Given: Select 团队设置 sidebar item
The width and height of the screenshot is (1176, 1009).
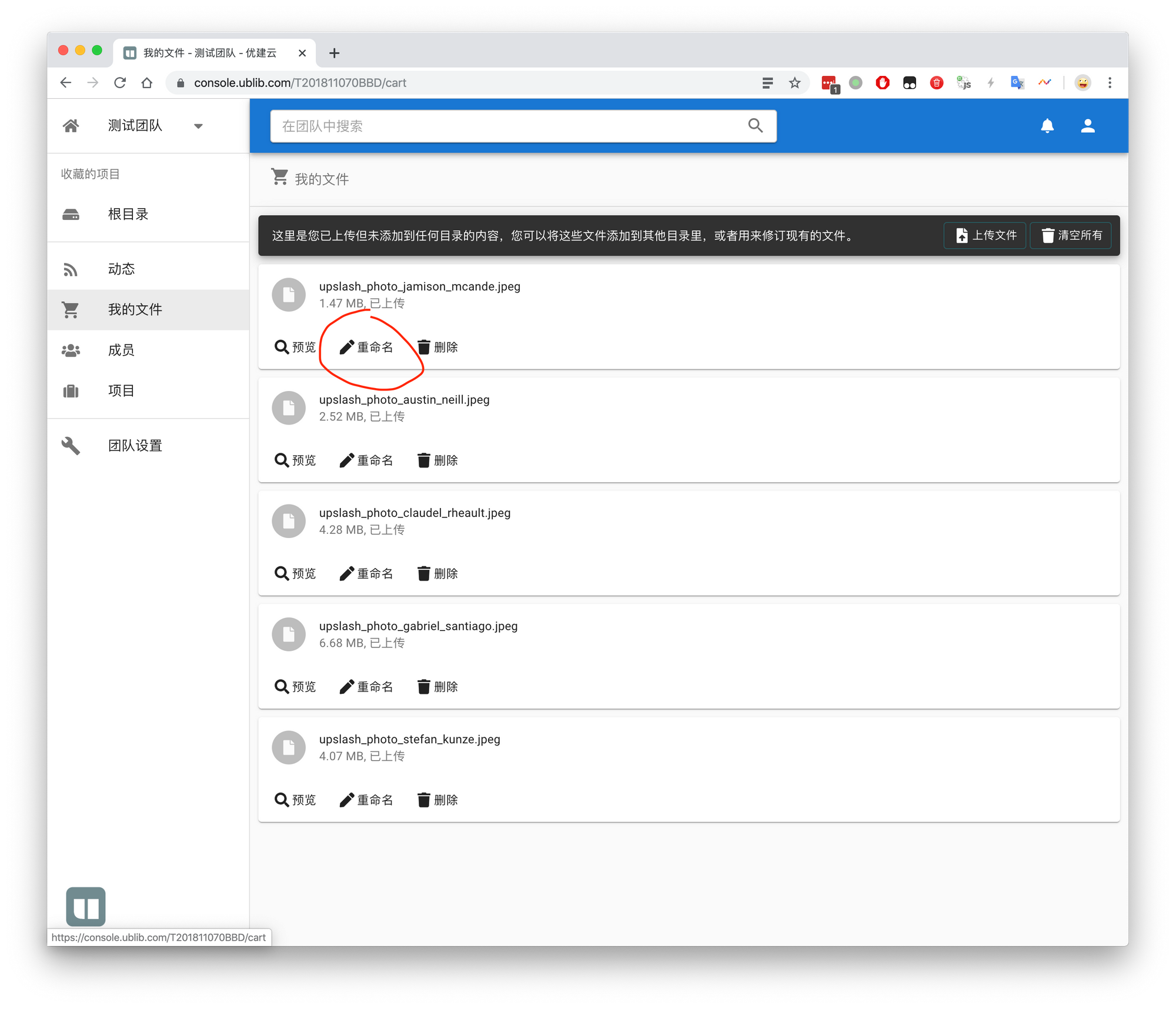Looking at the screenshot, I should pos(135,446).
